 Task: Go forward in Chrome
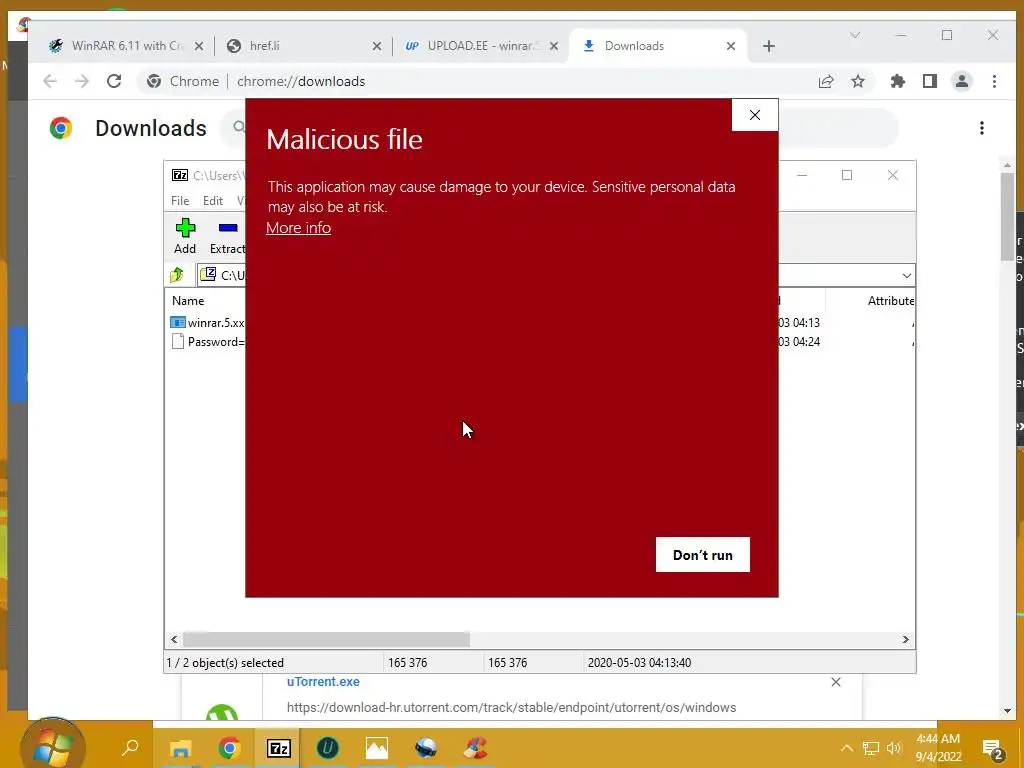point(82,81)
